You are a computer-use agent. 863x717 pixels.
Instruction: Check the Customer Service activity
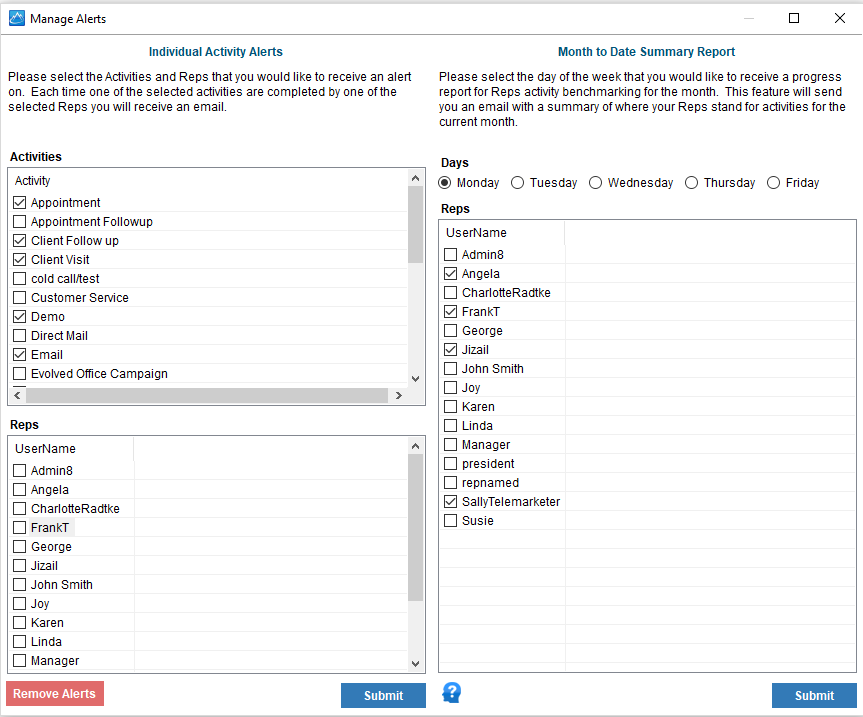coord(20,298)
